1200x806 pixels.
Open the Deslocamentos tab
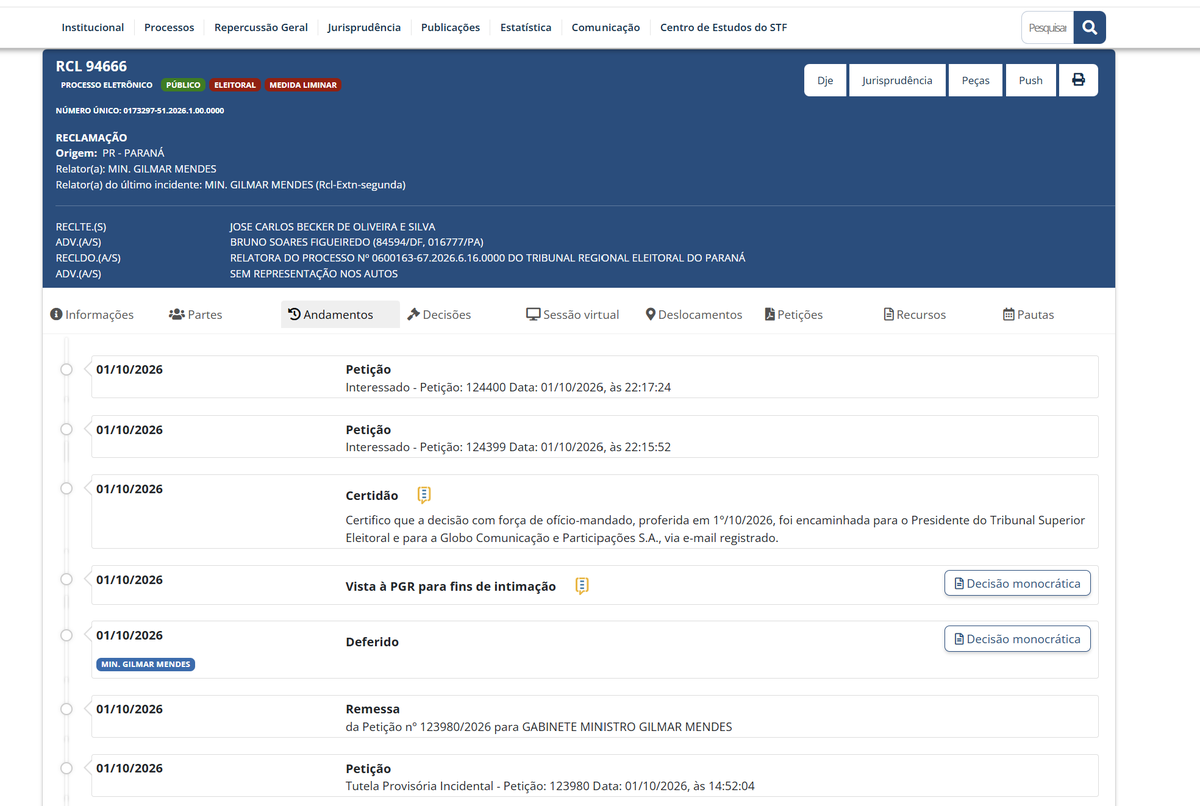click(x=694, y=314)
